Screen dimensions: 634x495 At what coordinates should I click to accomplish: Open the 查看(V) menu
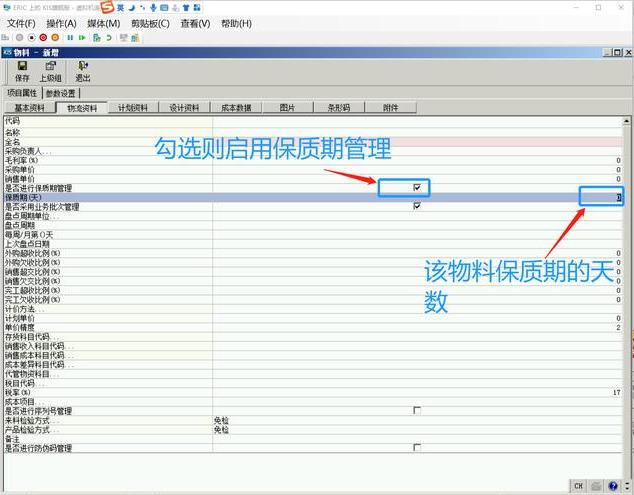pos(195,23)
